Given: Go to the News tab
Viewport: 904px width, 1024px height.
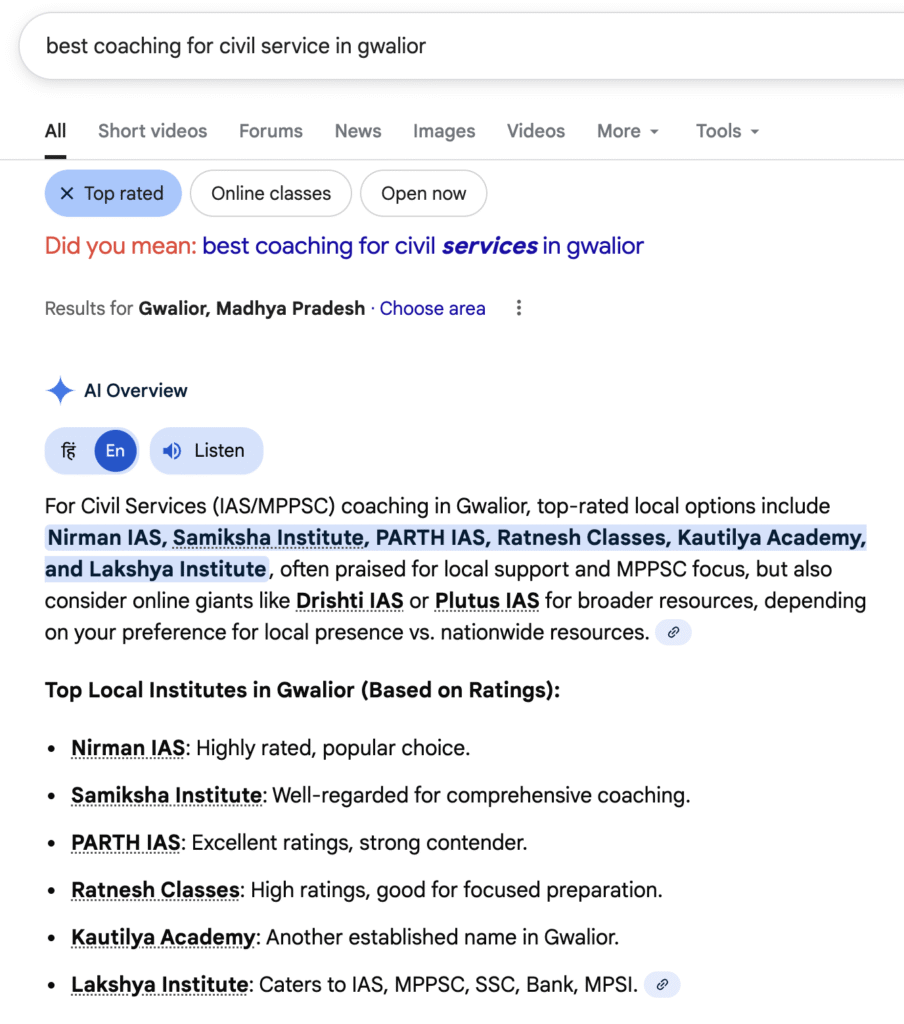Looking at the screenshot, I should 358,131.
